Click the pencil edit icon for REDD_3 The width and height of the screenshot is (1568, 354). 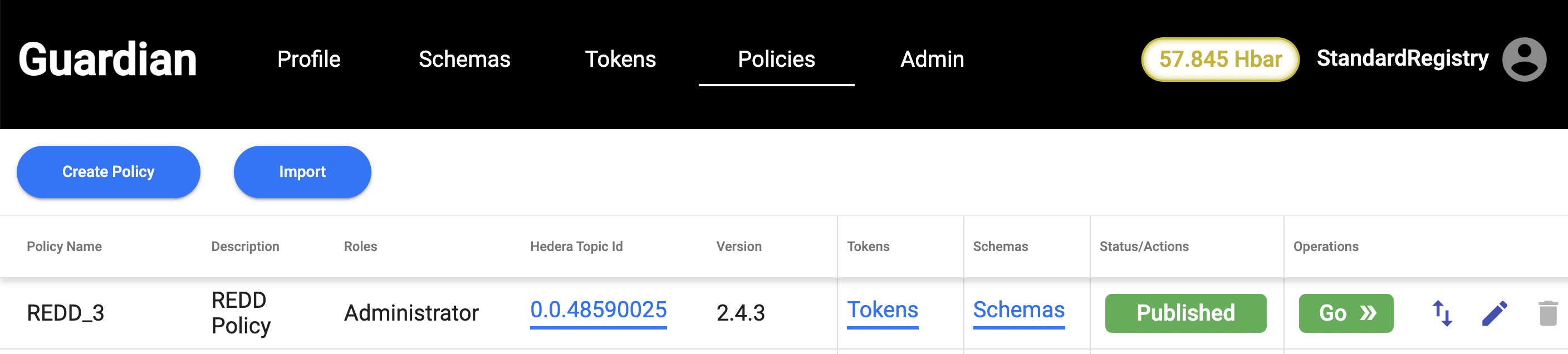pyautogui.click(x=1494, y=313)
